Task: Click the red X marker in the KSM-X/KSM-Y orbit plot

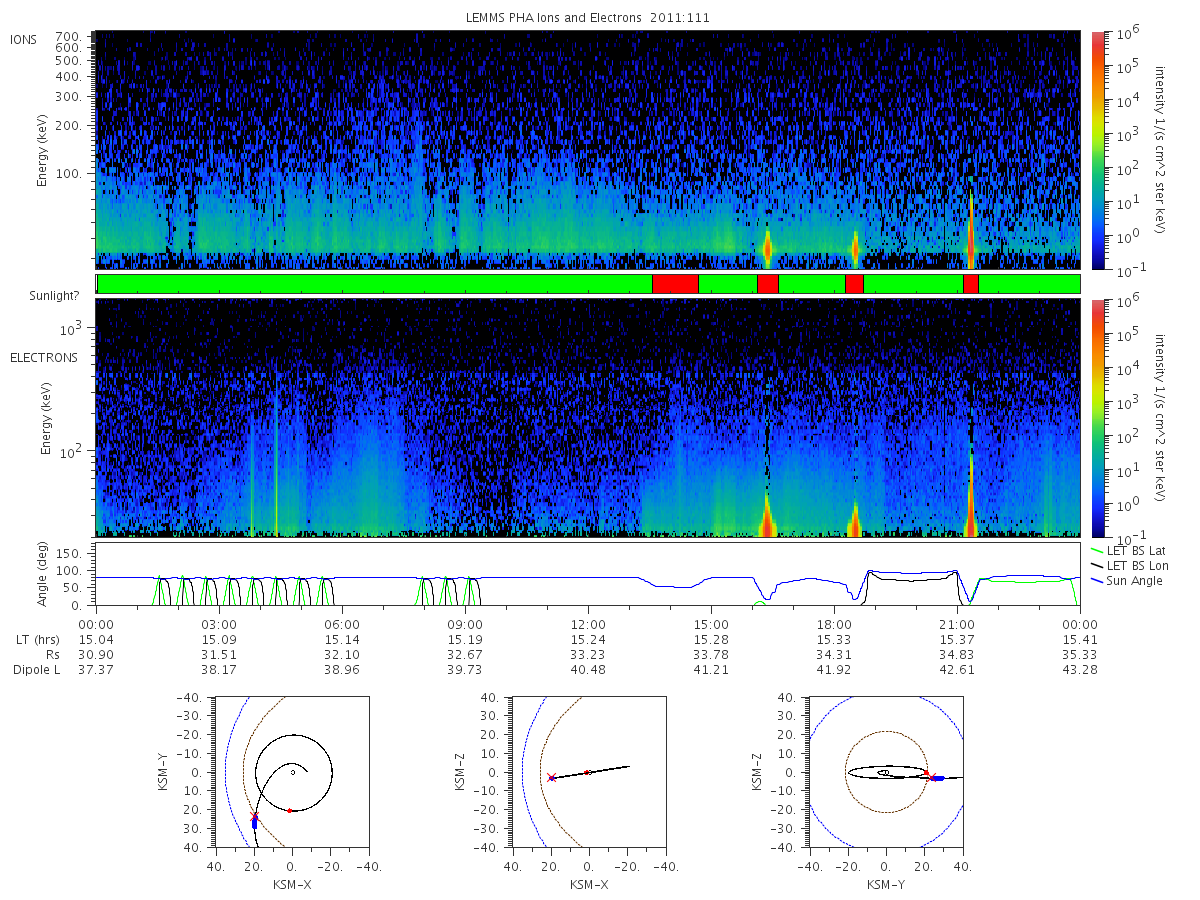Action: [254, 816]
